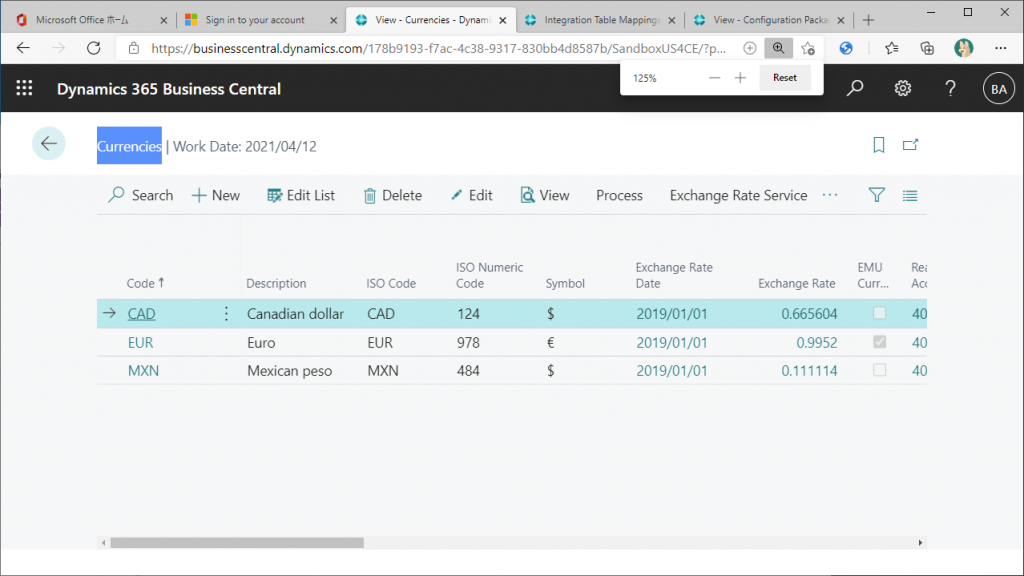Click the Currencies page title

129,146
